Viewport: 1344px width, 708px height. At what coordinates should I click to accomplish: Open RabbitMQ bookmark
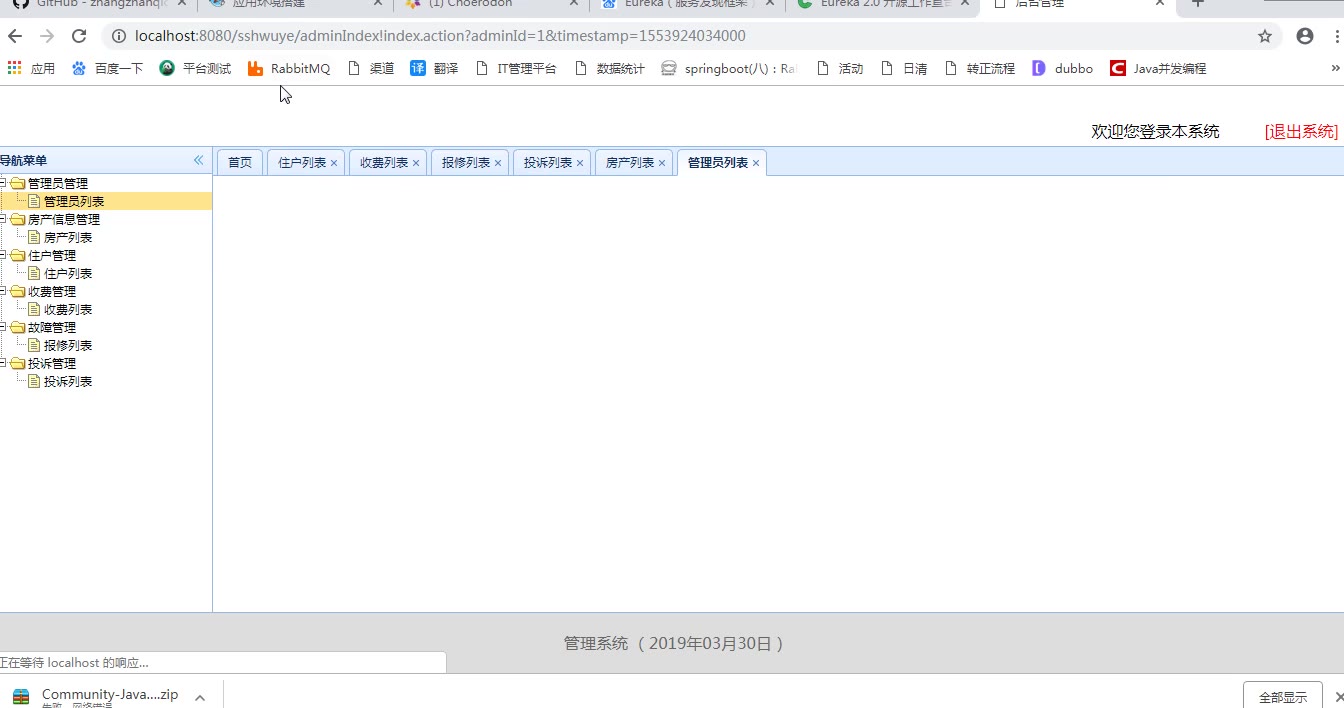point(288,68)
